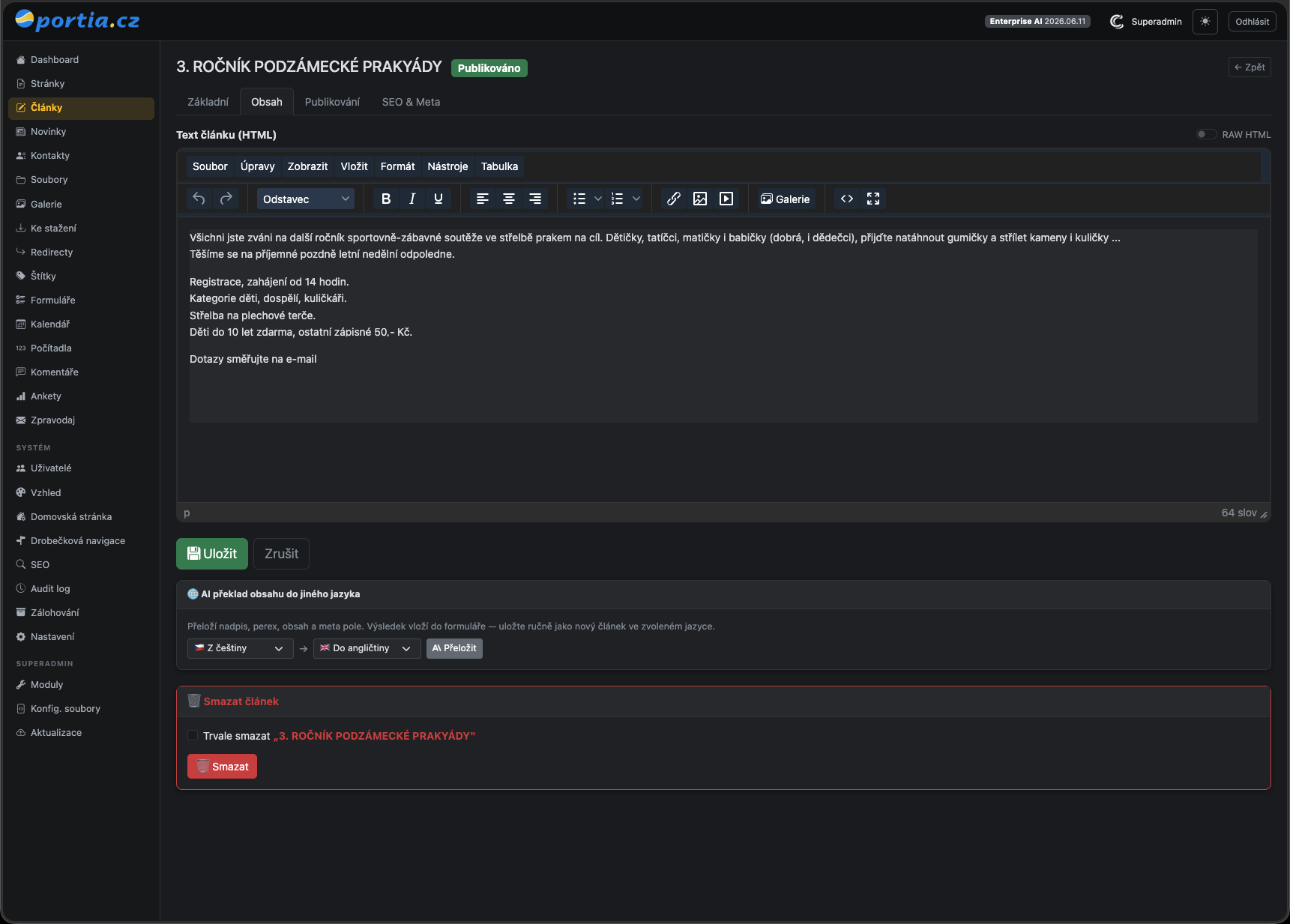Toggle bold formatting
The height and width of the screenshot is (924, 1290).
pyautogui.click(x=386, y=199)
